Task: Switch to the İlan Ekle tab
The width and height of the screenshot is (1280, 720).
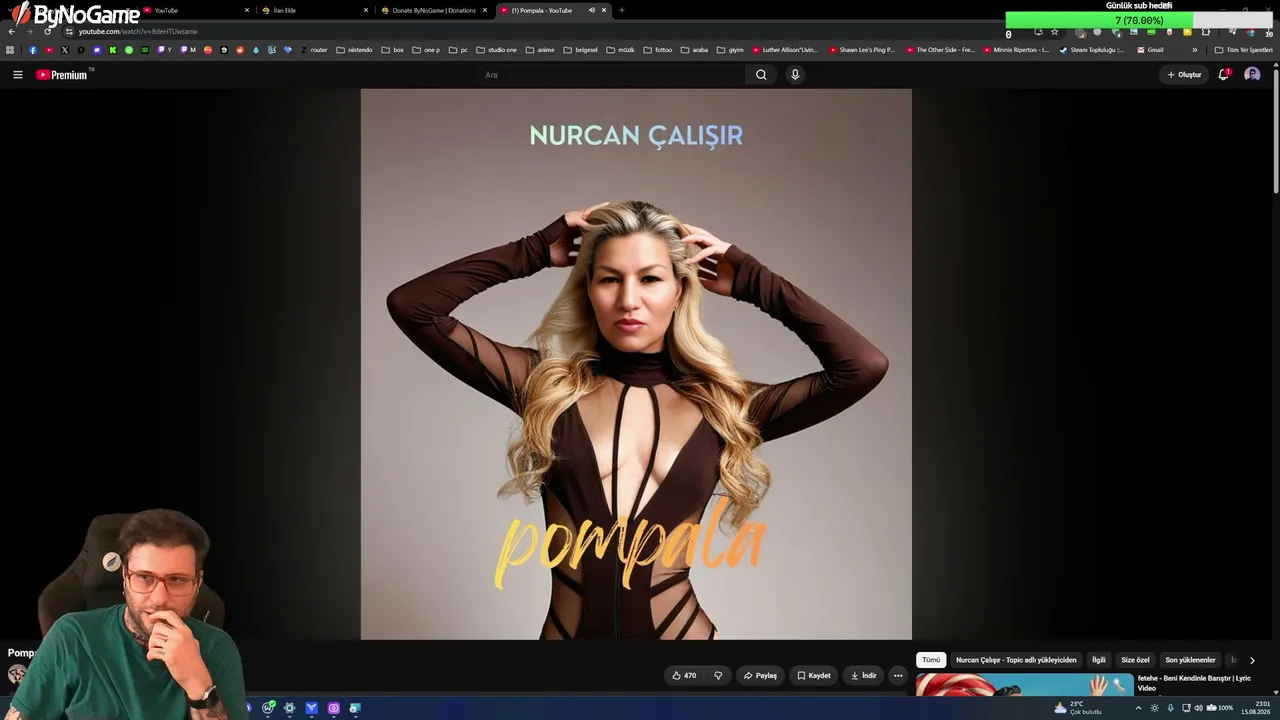Action: click(314, 10)
